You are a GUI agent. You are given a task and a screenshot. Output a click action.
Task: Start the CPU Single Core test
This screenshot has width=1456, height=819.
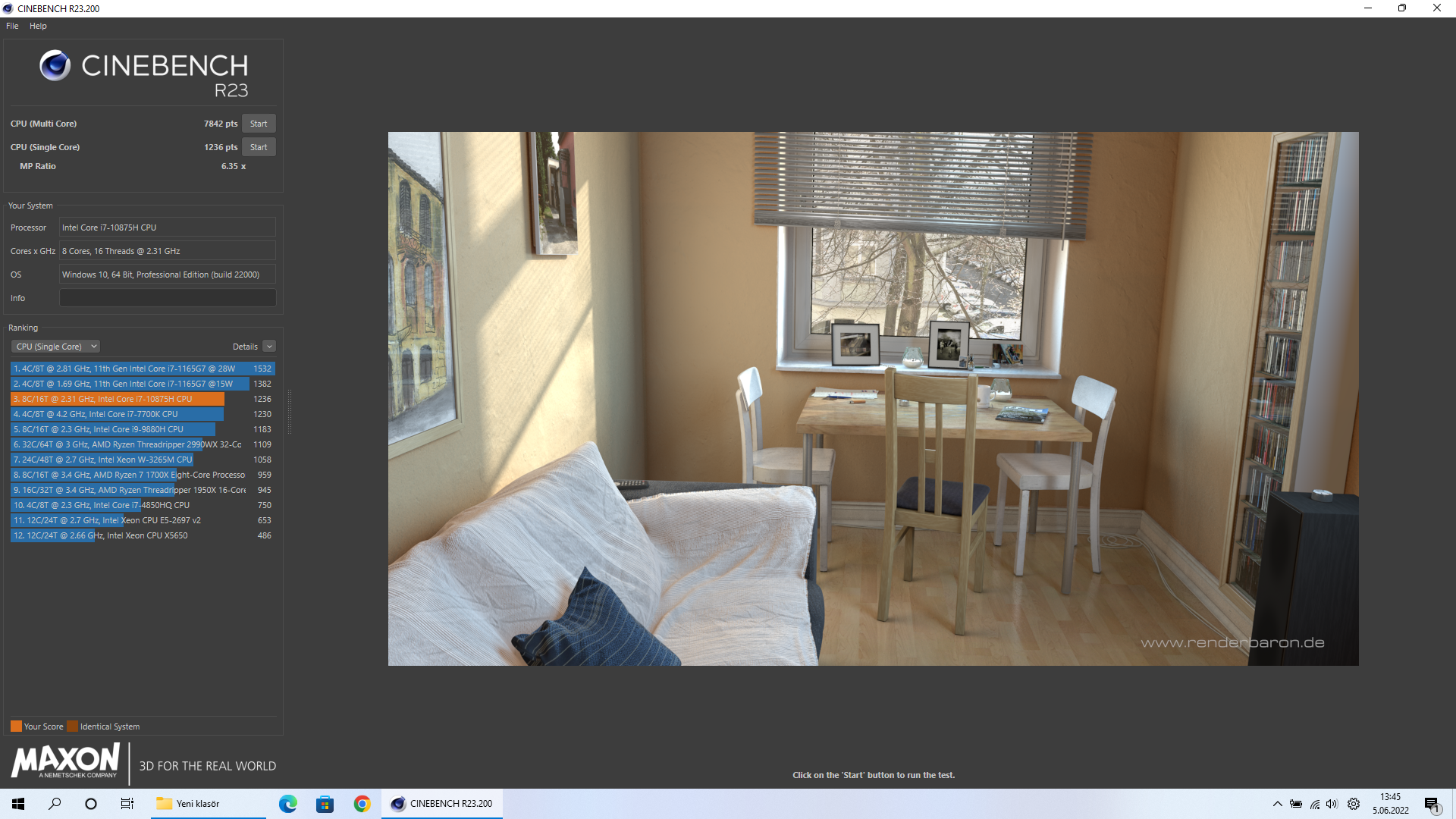point(259,147)
